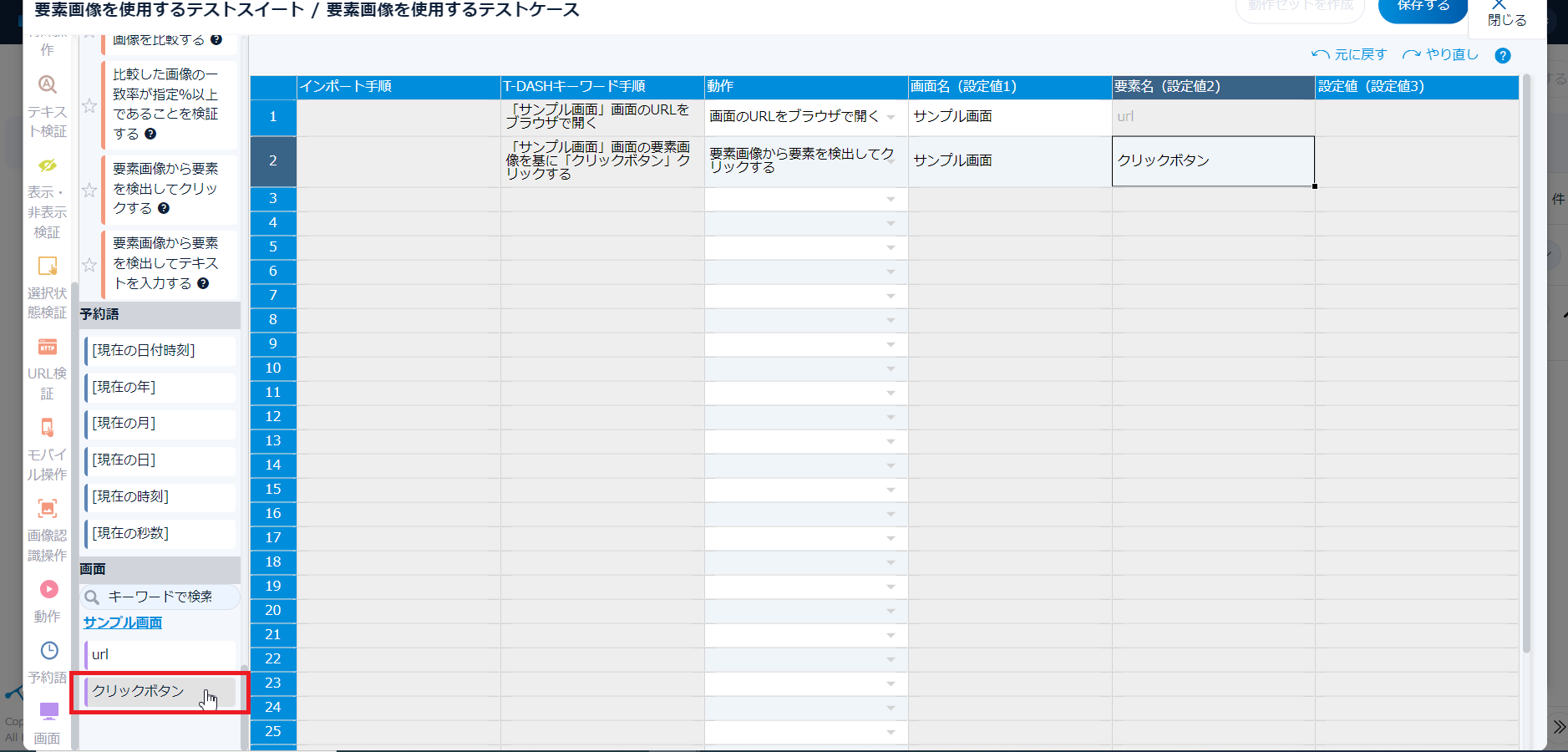Click the やり直し redo button
Screen dimensions: 1568x752
pyautogui.click(x=1440, y=55)
